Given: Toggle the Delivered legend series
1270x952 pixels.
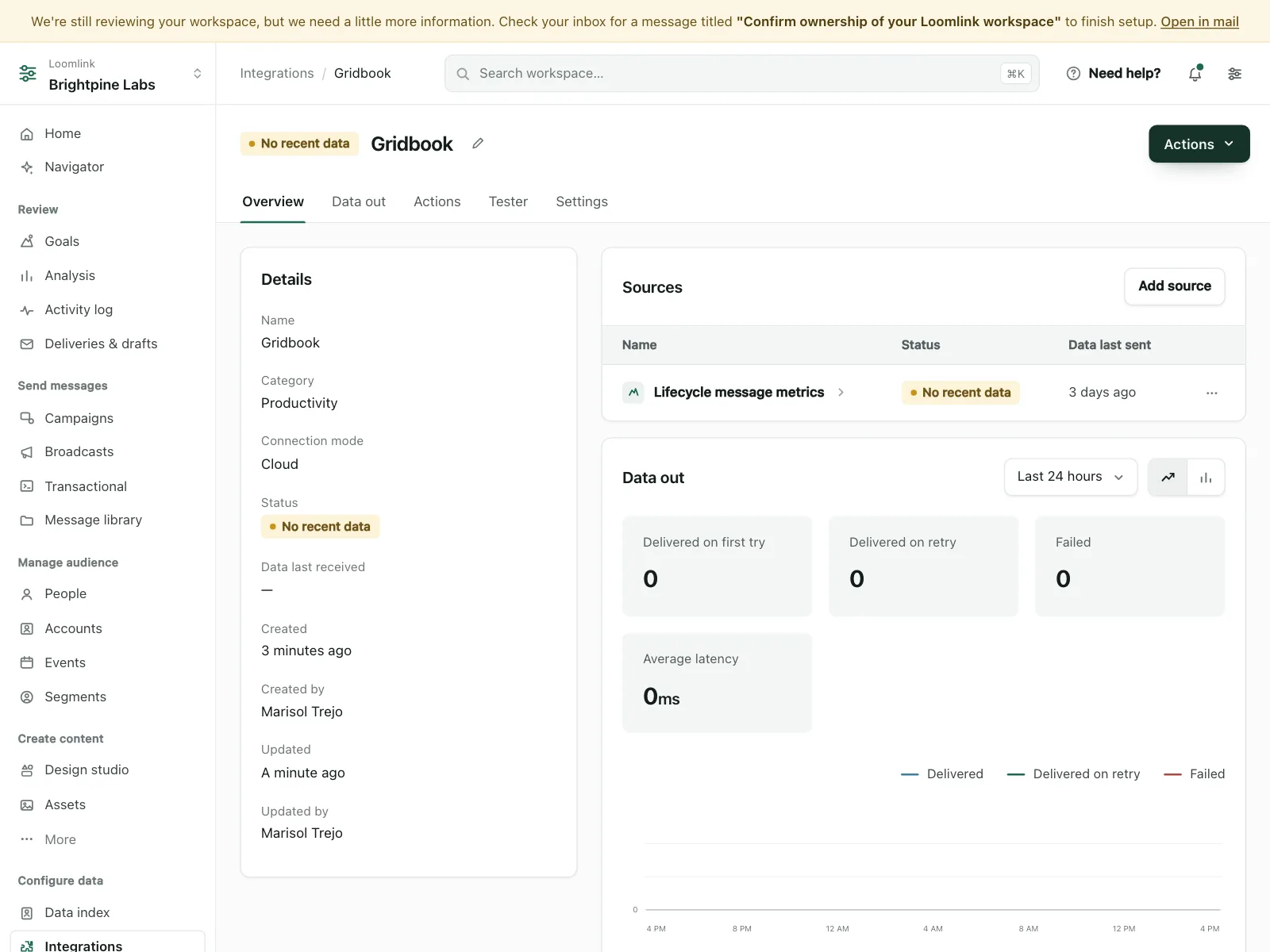Looking at the screenshot, I should point(942,774).
